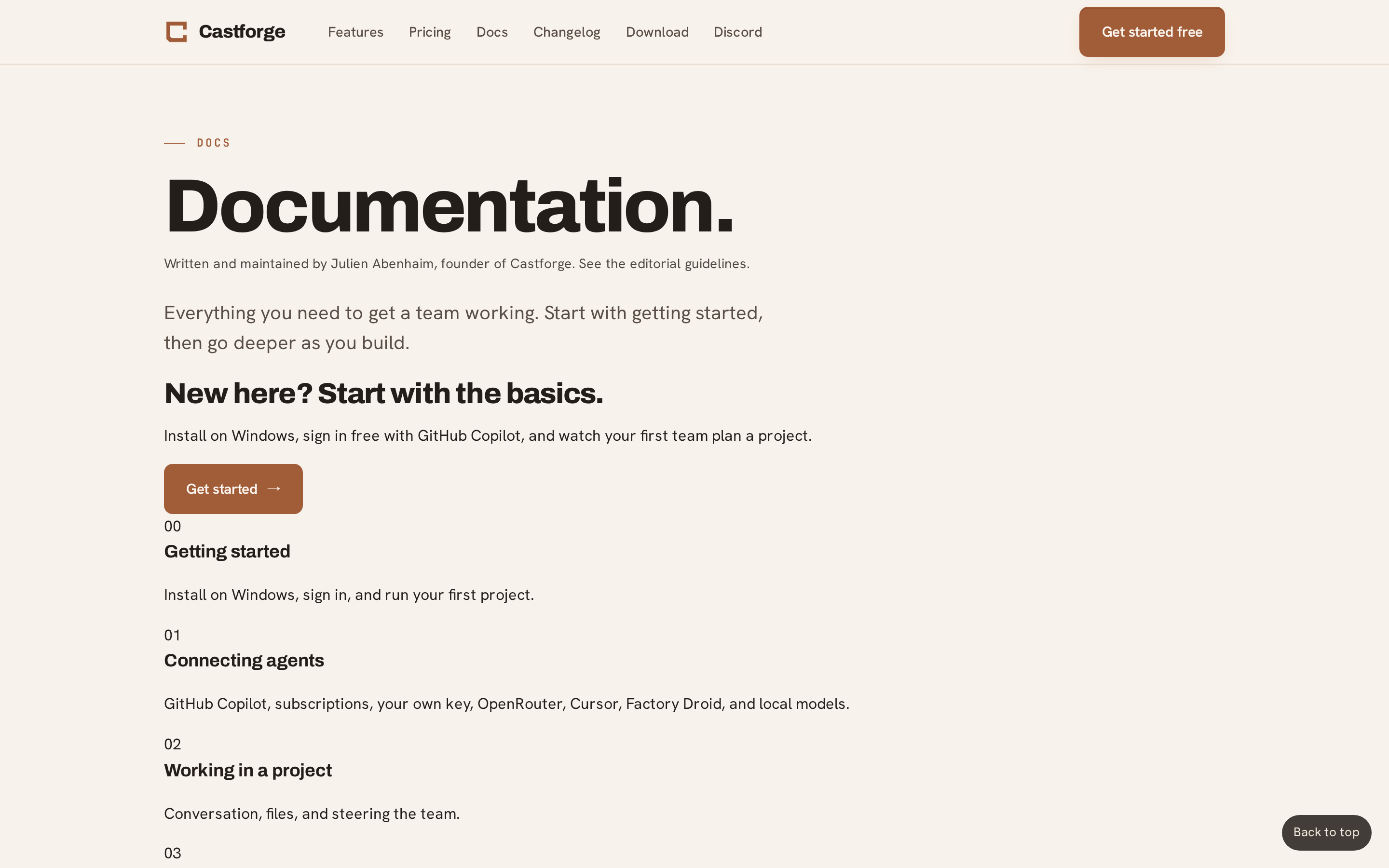Click the 'GitHub Copilot, subscriptions, your own key' description
The width and height of the screenshot is (1389, 868).
pos(506,704)
